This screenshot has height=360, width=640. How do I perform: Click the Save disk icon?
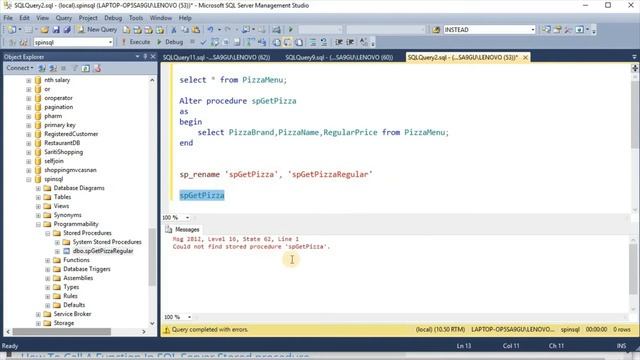click(x=56, y=30)
